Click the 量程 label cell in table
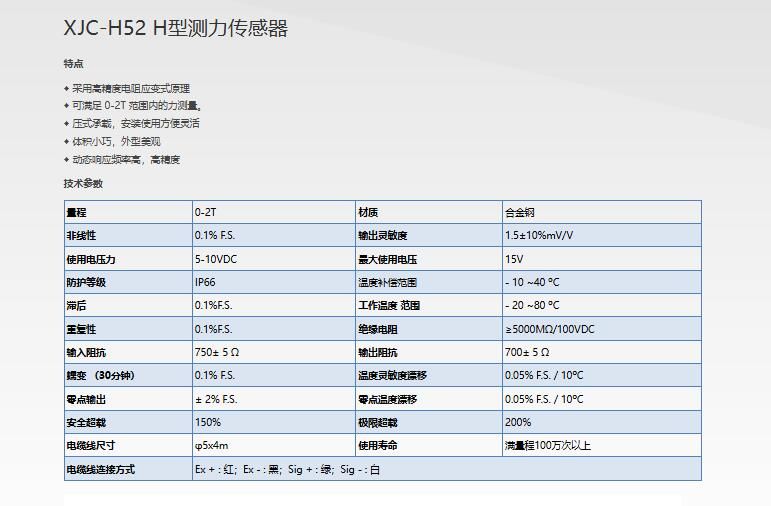The height and width of the screenshot is (506, 771). [x=77, y=212]
